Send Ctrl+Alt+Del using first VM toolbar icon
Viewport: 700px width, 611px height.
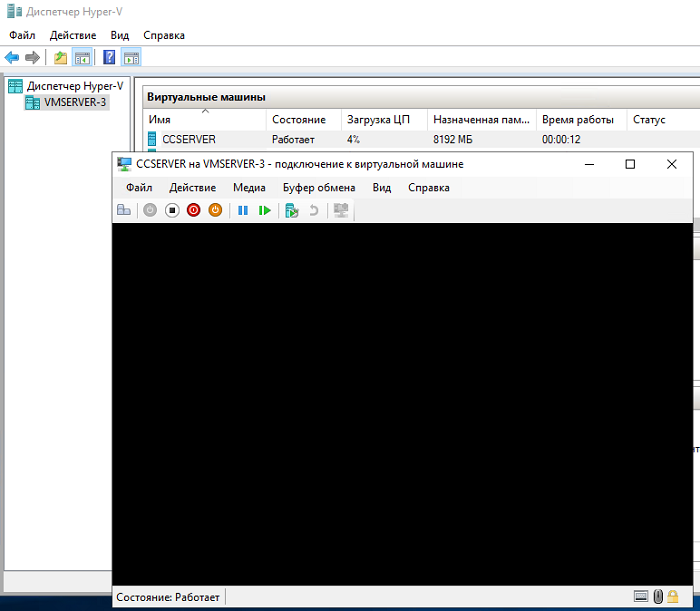coord(124,210)
